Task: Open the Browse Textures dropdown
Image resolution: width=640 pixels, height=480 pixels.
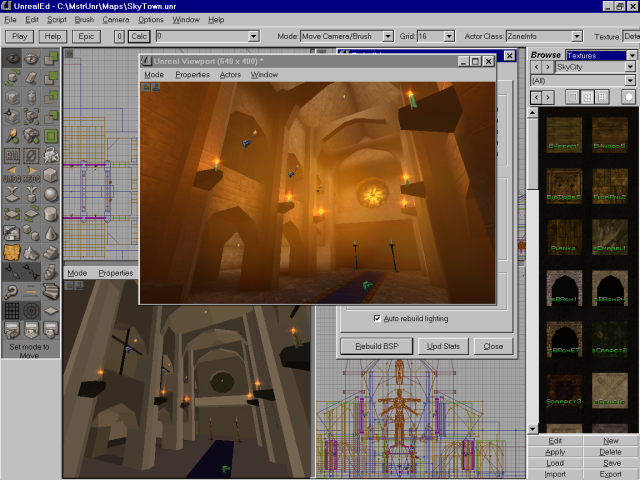Action: [630, 55]
